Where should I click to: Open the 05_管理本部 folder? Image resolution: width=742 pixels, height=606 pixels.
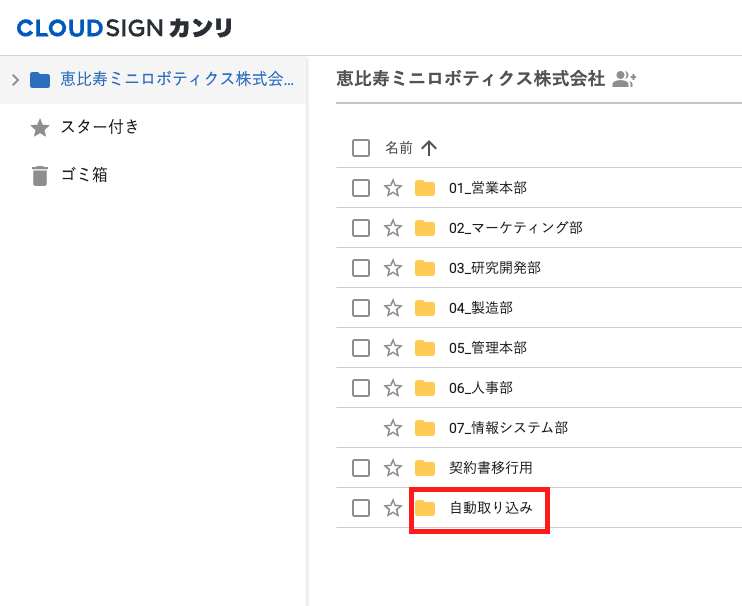click(x=487, y=348)
